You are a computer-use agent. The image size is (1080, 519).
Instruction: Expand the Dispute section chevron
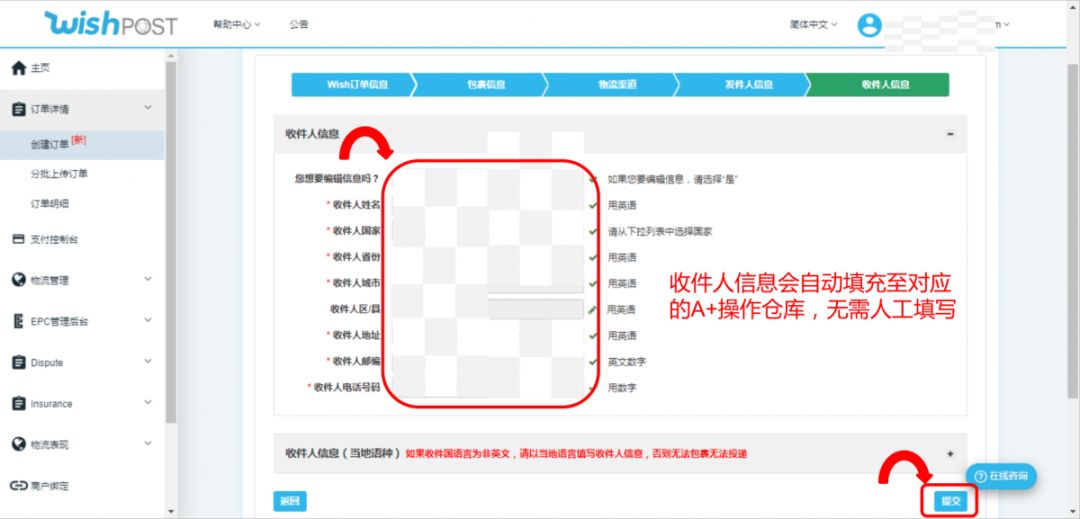click(147, 361)
